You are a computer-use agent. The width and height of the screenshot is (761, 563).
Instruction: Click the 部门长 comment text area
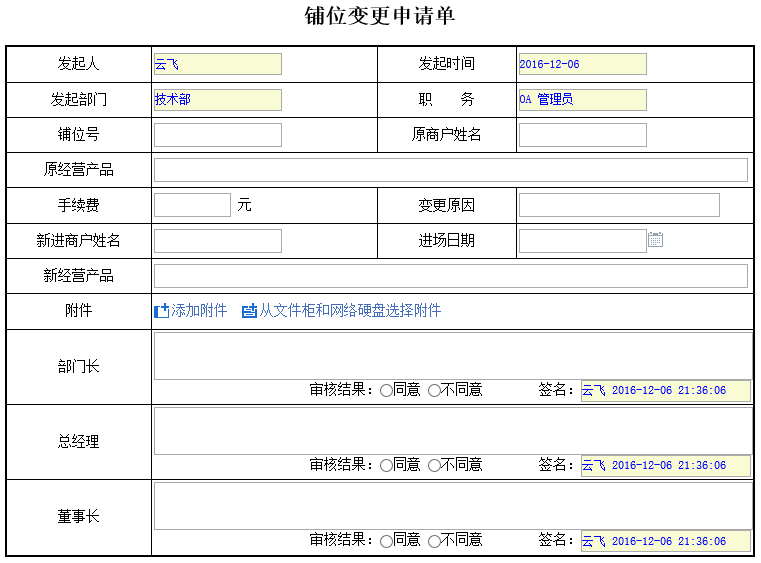click(453, 356)
